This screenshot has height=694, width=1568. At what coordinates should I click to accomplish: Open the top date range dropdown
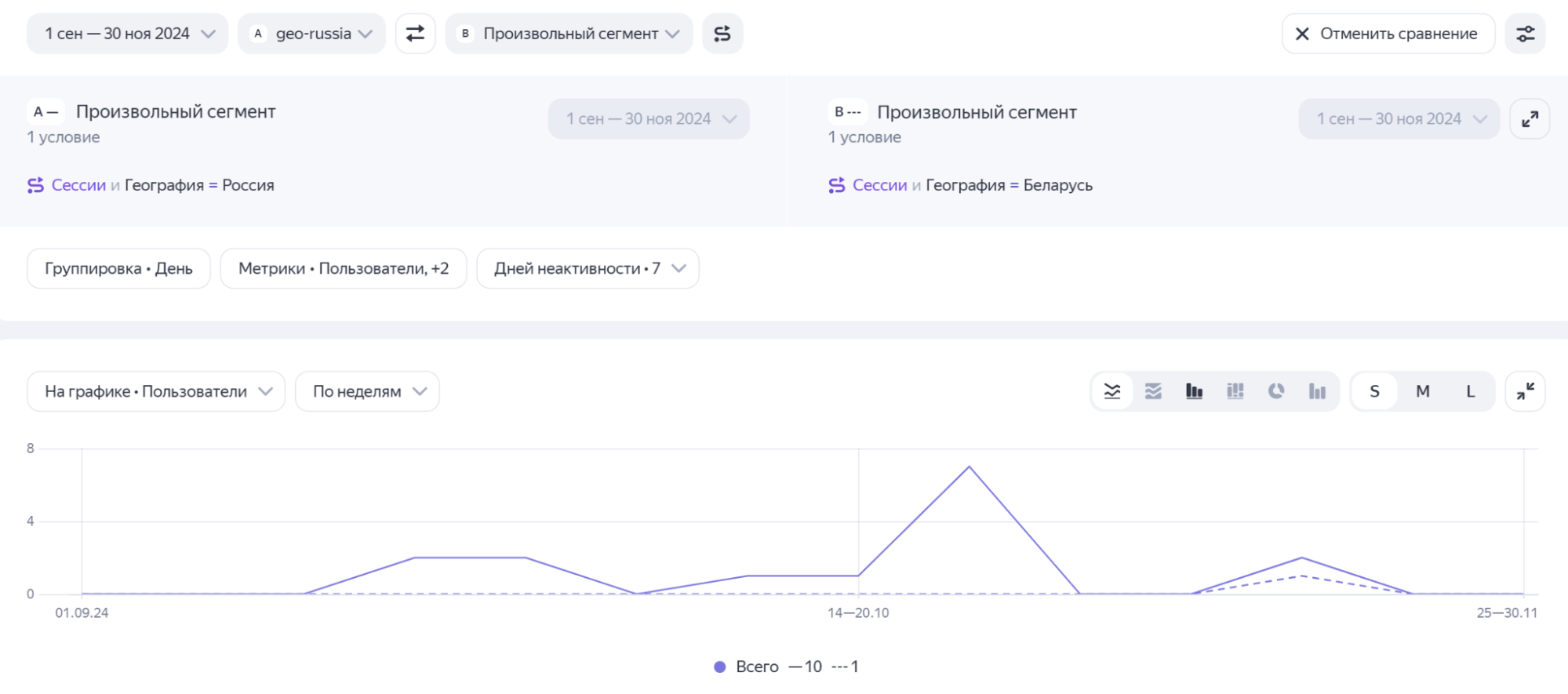point(128,34)
